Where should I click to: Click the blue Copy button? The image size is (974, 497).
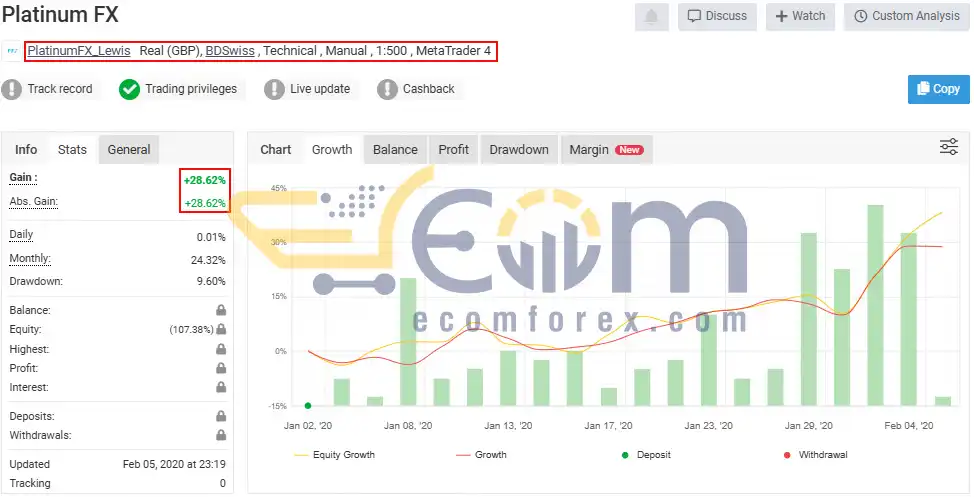click(939, 89)
